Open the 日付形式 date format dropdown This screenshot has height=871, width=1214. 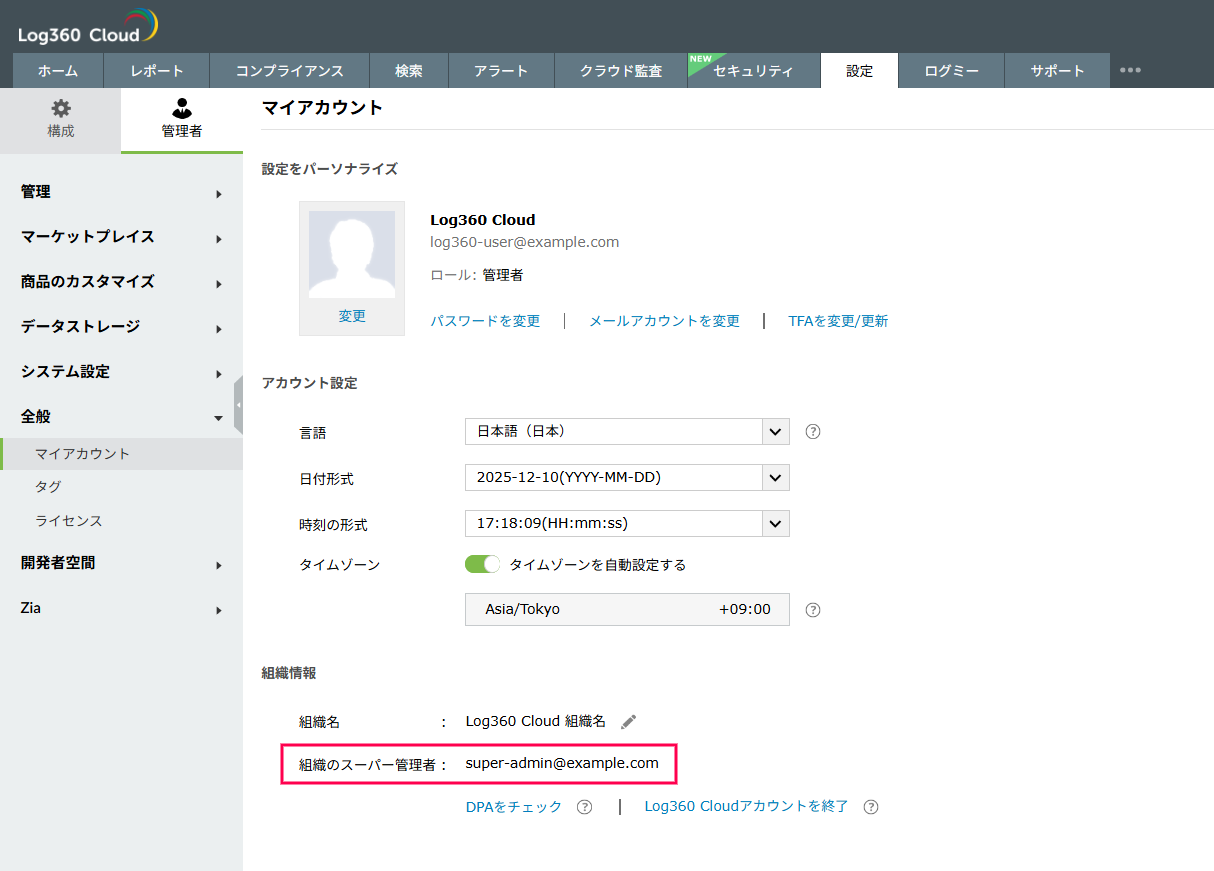627,478
